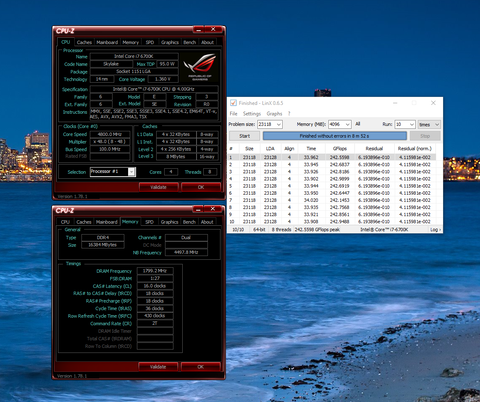Screen dimensions: 480x402
Task: Click Validate in lower CPU-Z Memory window
Action: [x=158, y=367]
